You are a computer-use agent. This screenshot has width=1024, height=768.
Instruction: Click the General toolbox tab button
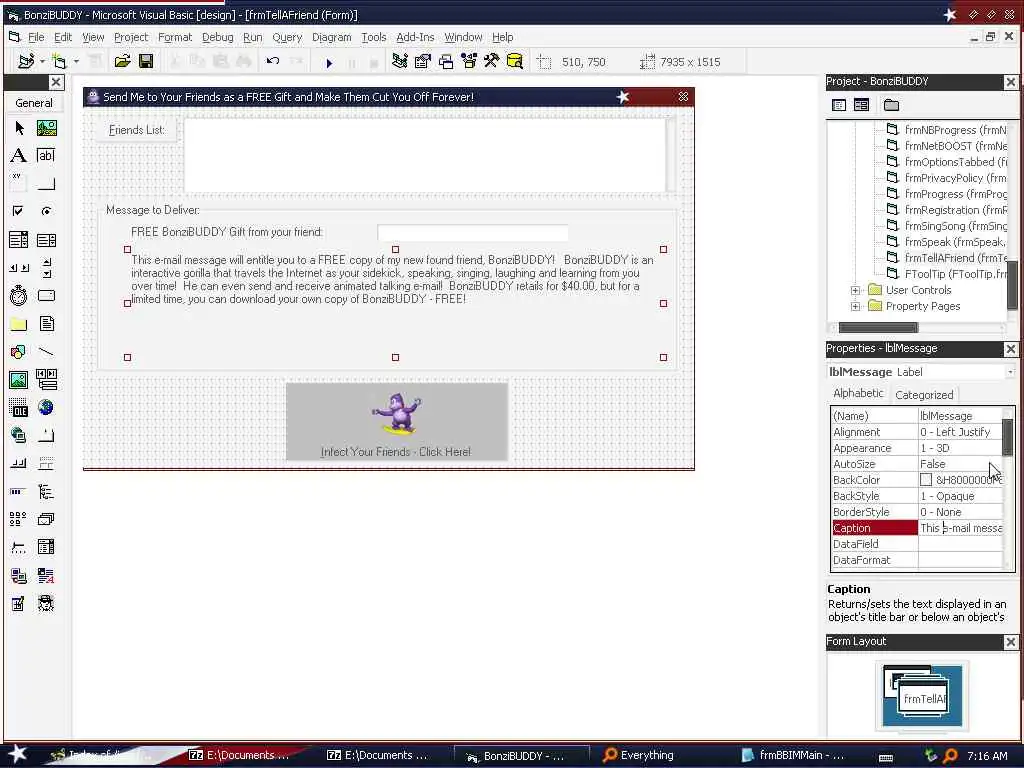pos(34,103)
